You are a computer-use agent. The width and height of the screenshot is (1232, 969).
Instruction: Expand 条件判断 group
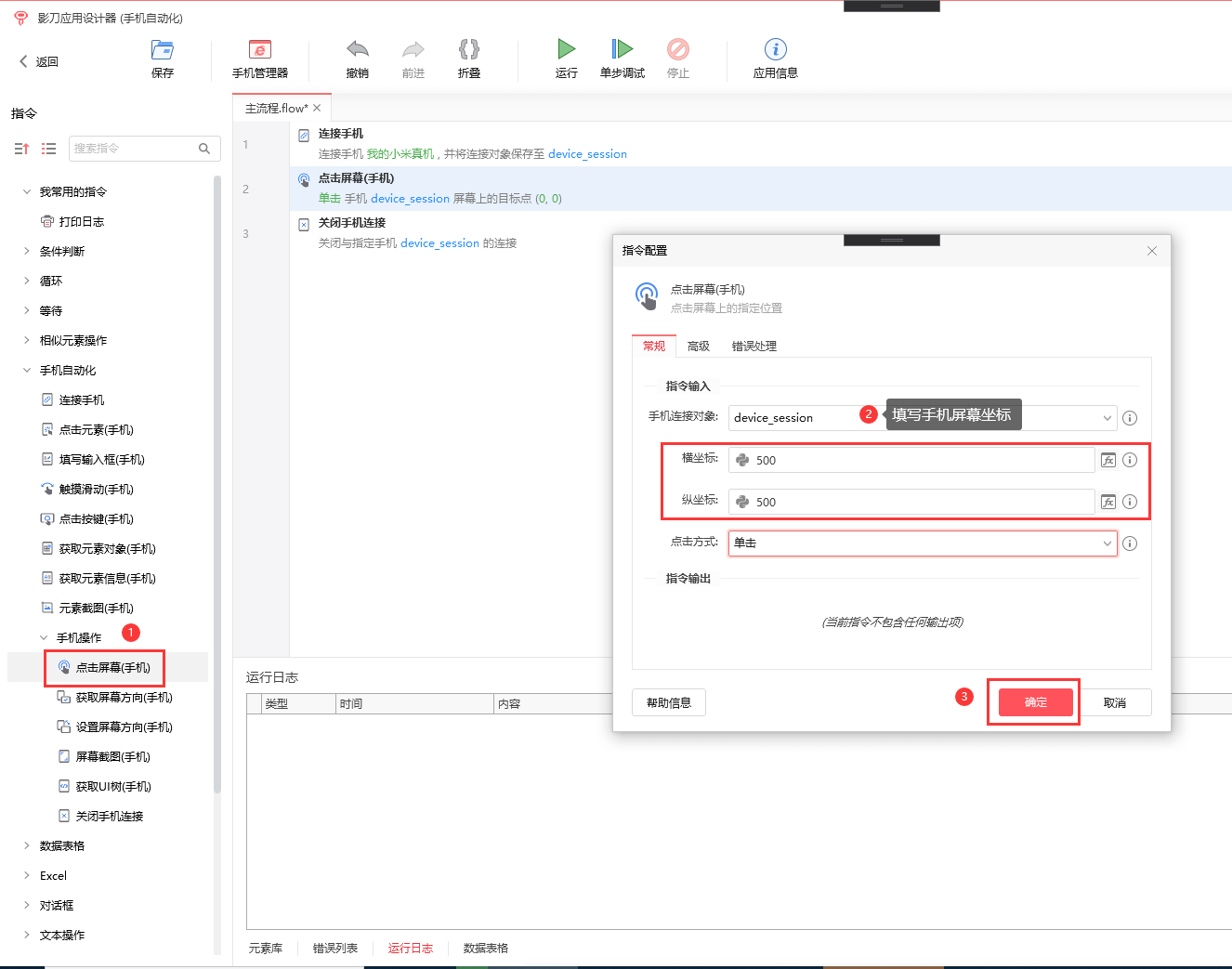pos(27,251)
